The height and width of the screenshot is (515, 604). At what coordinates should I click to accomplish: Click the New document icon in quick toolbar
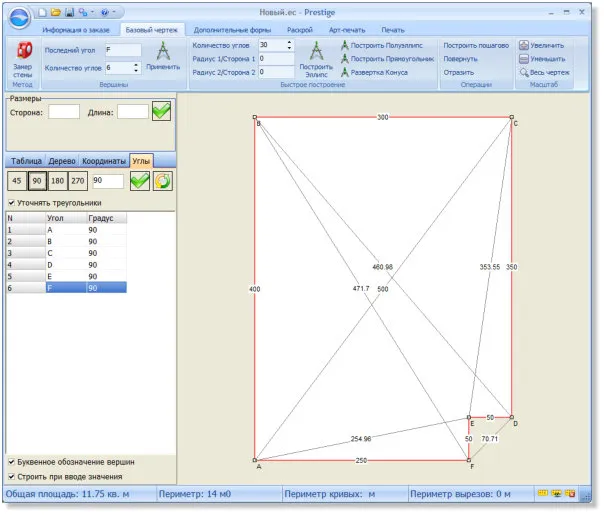point(42,13)
